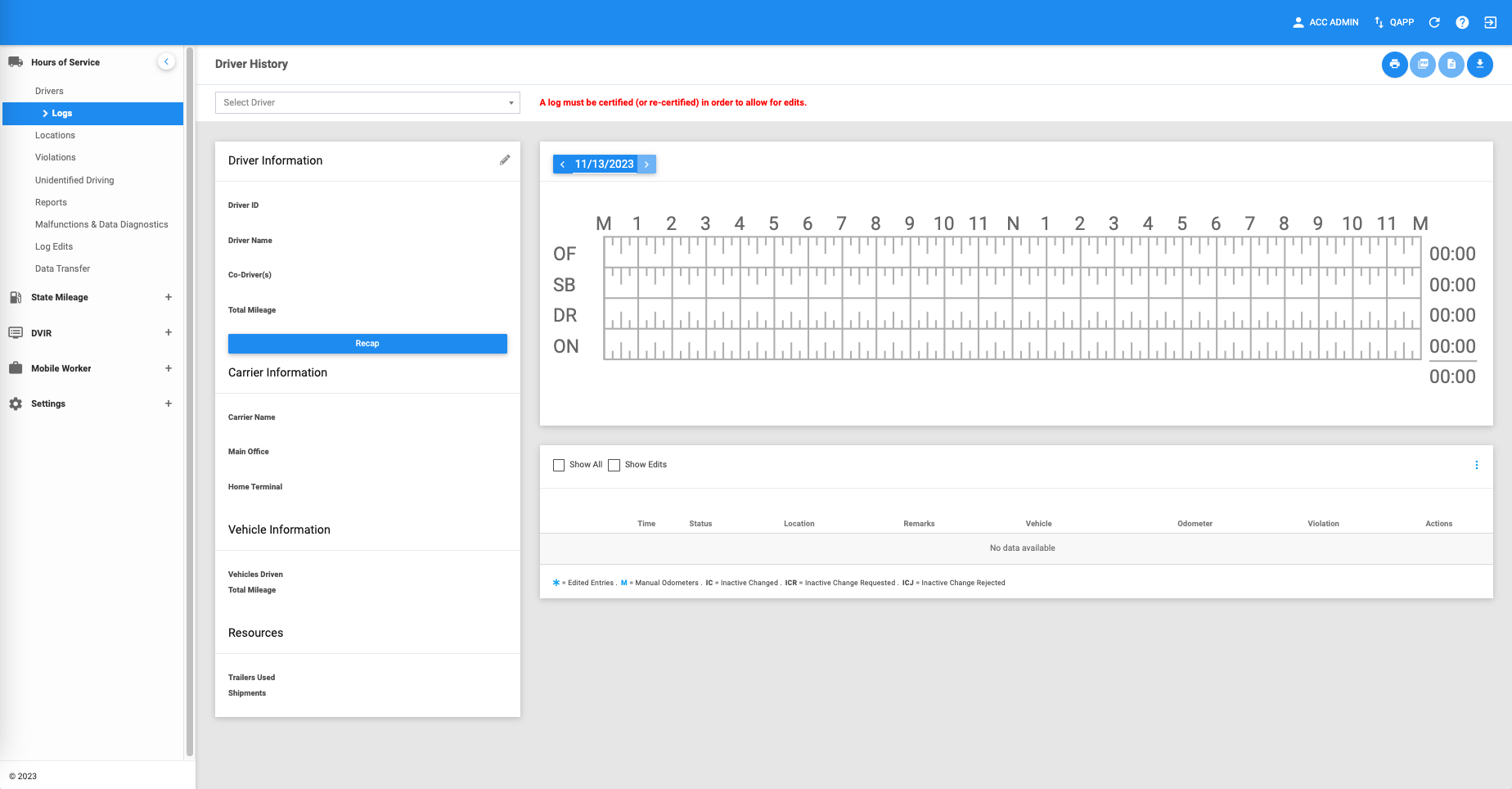Image resolution: width=1512 pixels, height=789 pixels.
Task: Go to the previous day in the log
Action: pos(563,165)
